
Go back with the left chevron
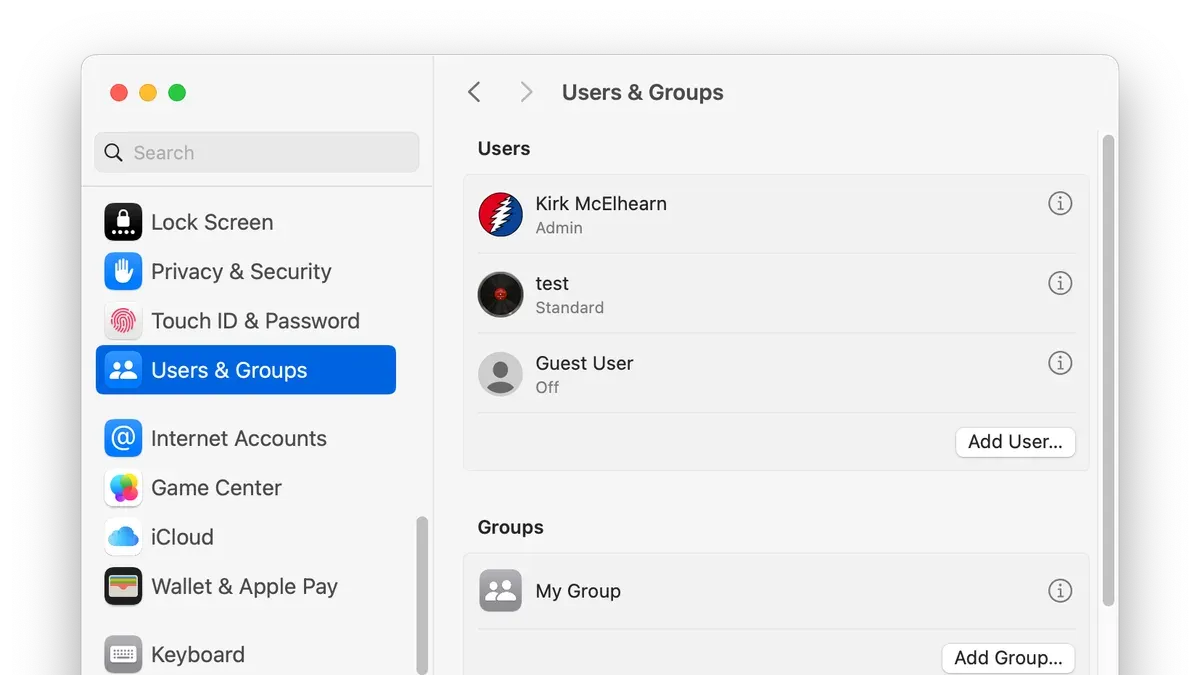click(x=474, y=92)
